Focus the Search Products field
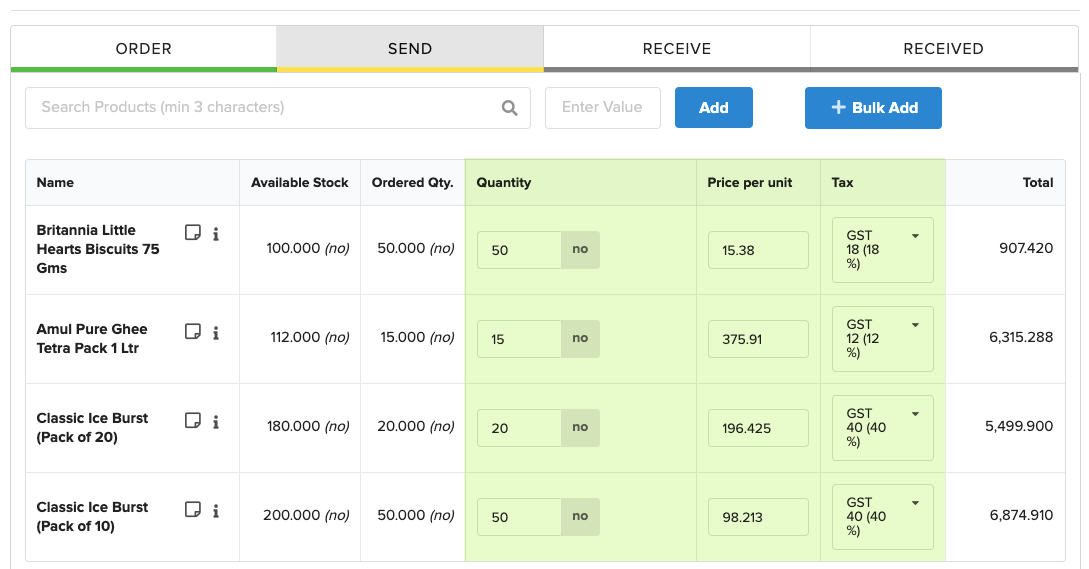The height and width of the screenshot is (569, 1089). tap(278, 108)
